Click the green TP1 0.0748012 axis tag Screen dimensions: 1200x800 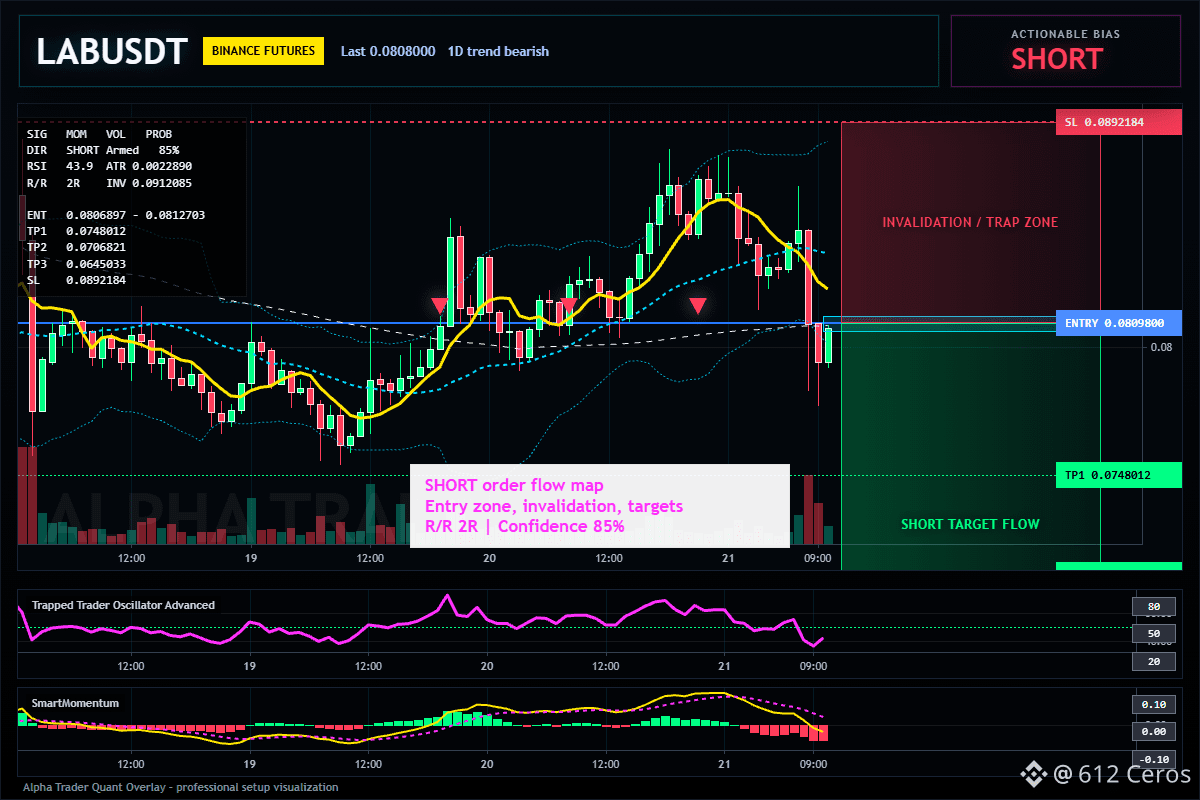tap(1118, 476)
